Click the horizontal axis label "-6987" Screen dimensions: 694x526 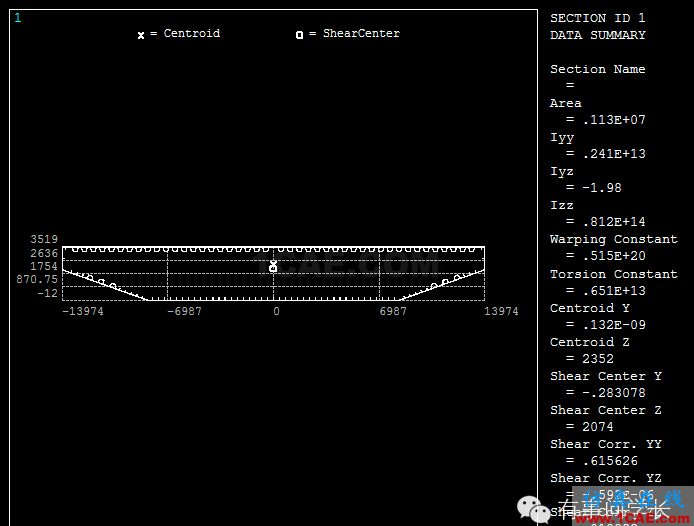184,311
